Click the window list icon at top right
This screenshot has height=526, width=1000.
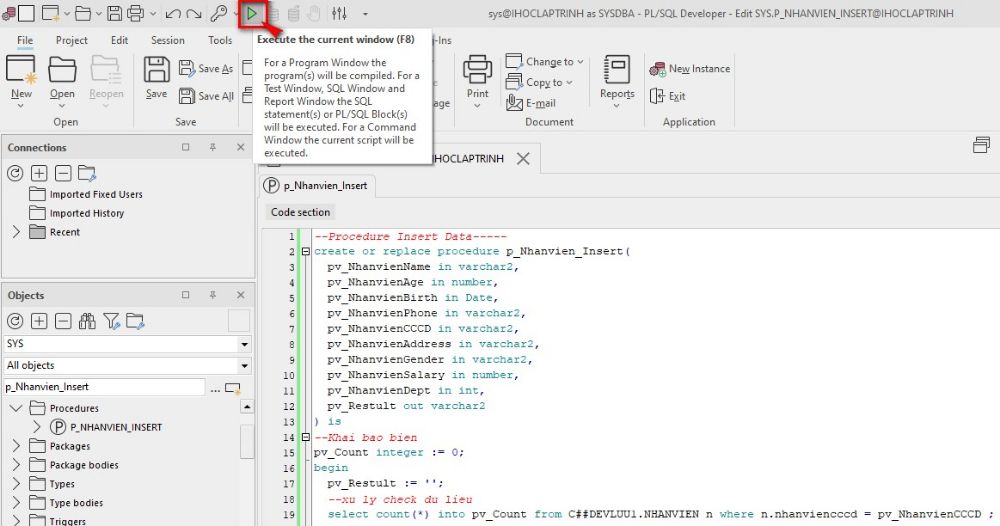click(x=981, y=145)
